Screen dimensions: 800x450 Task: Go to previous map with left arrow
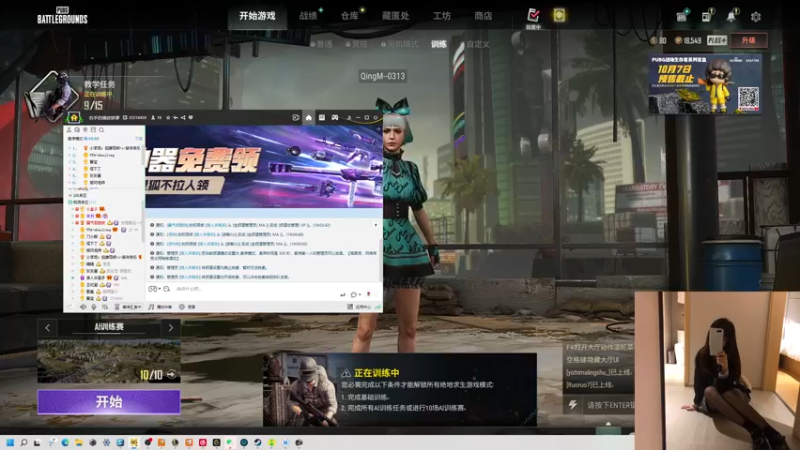[48, 328]
